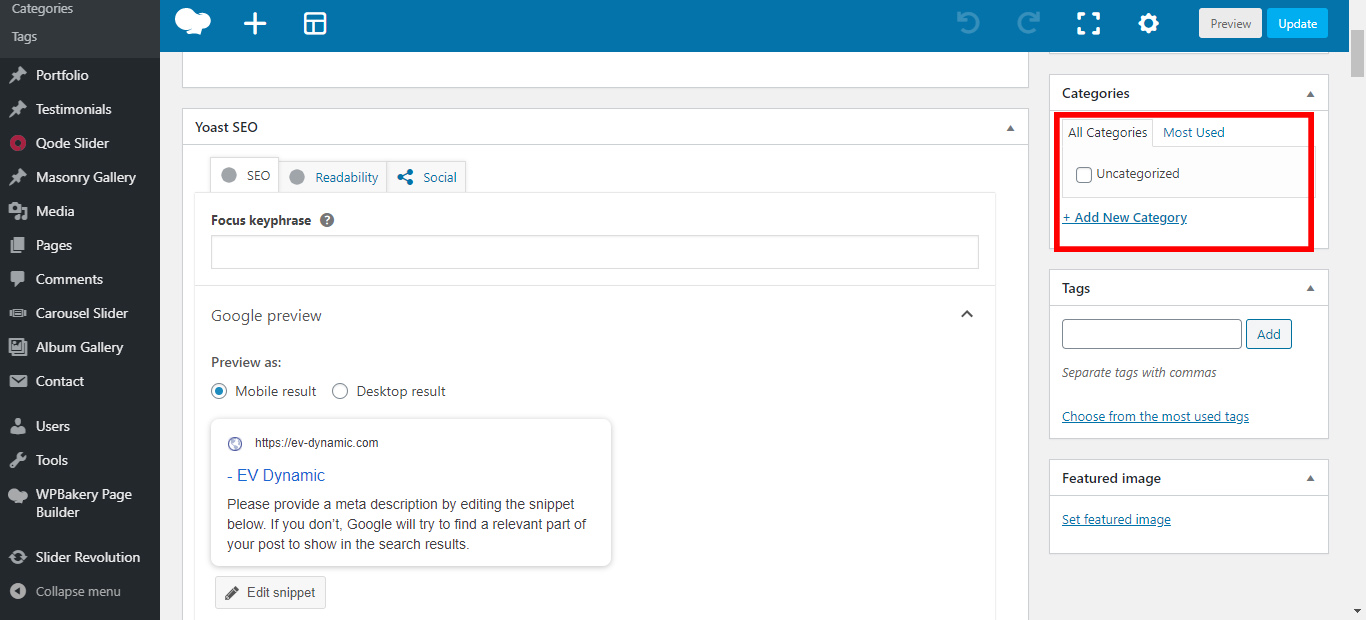The width and height of the screenshot is (1366, 620).
Task: Click Set featured image link
Action: point(1116,519)
